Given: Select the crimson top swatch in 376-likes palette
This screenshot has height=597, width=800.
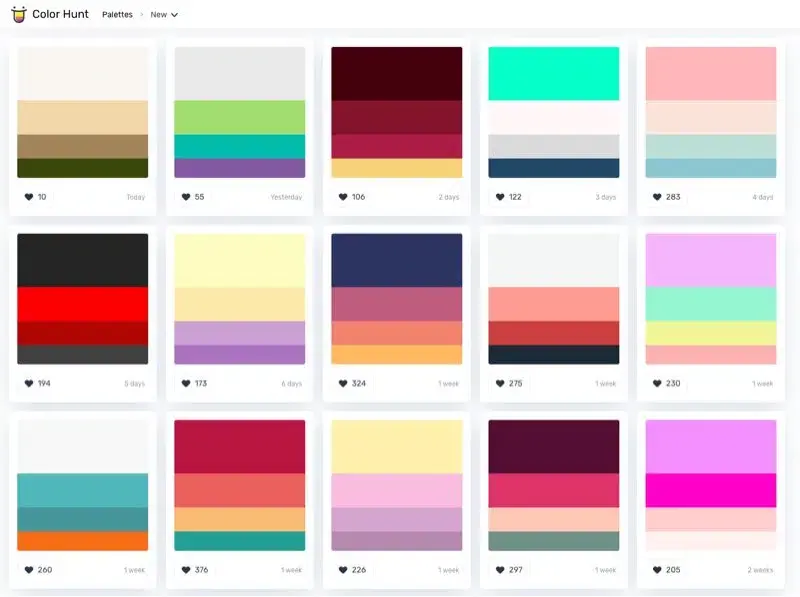Looking at the screenshot, I should [x=240, y=446].
